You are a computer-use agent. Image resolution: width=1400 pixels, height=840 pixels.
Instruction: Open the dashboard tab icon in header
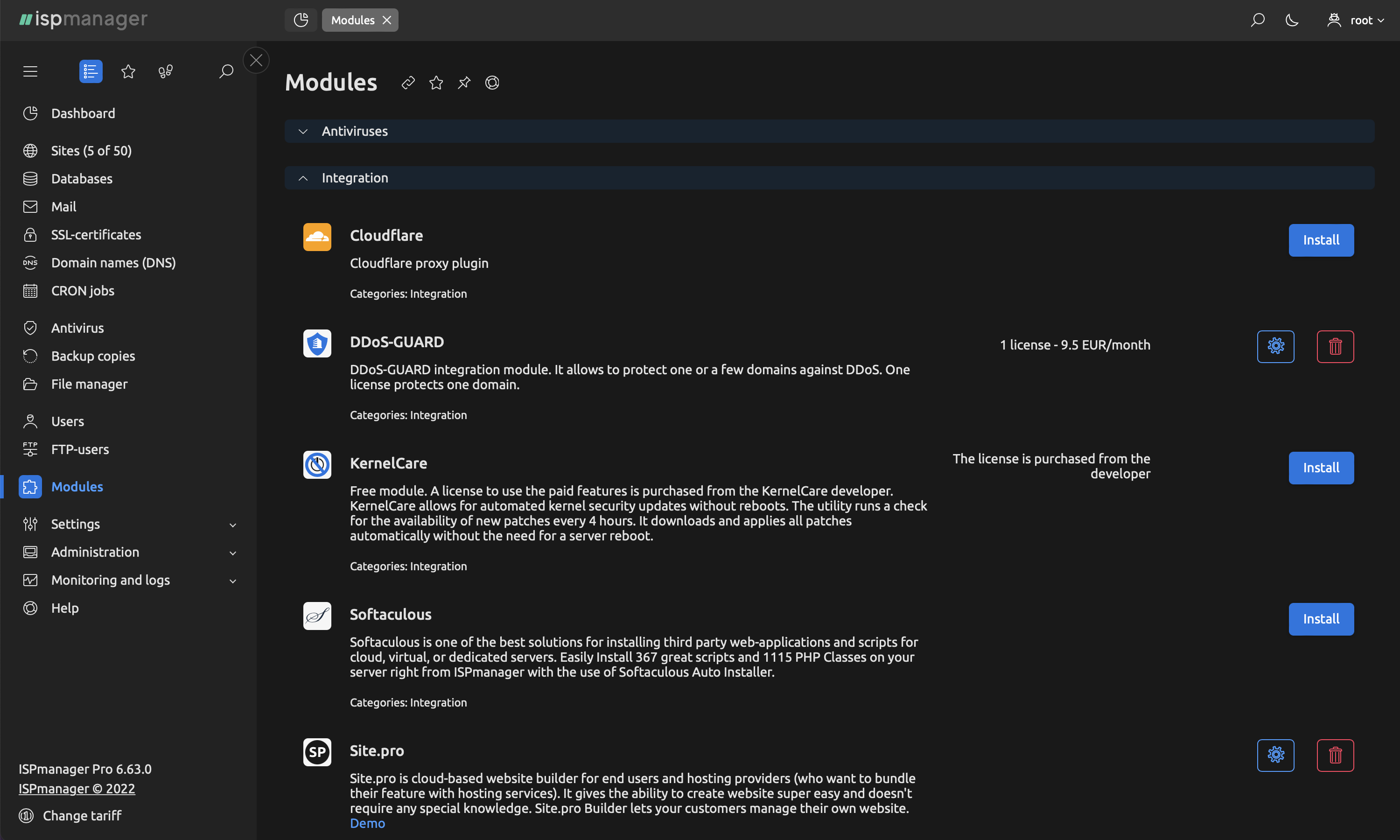(301, 20)
